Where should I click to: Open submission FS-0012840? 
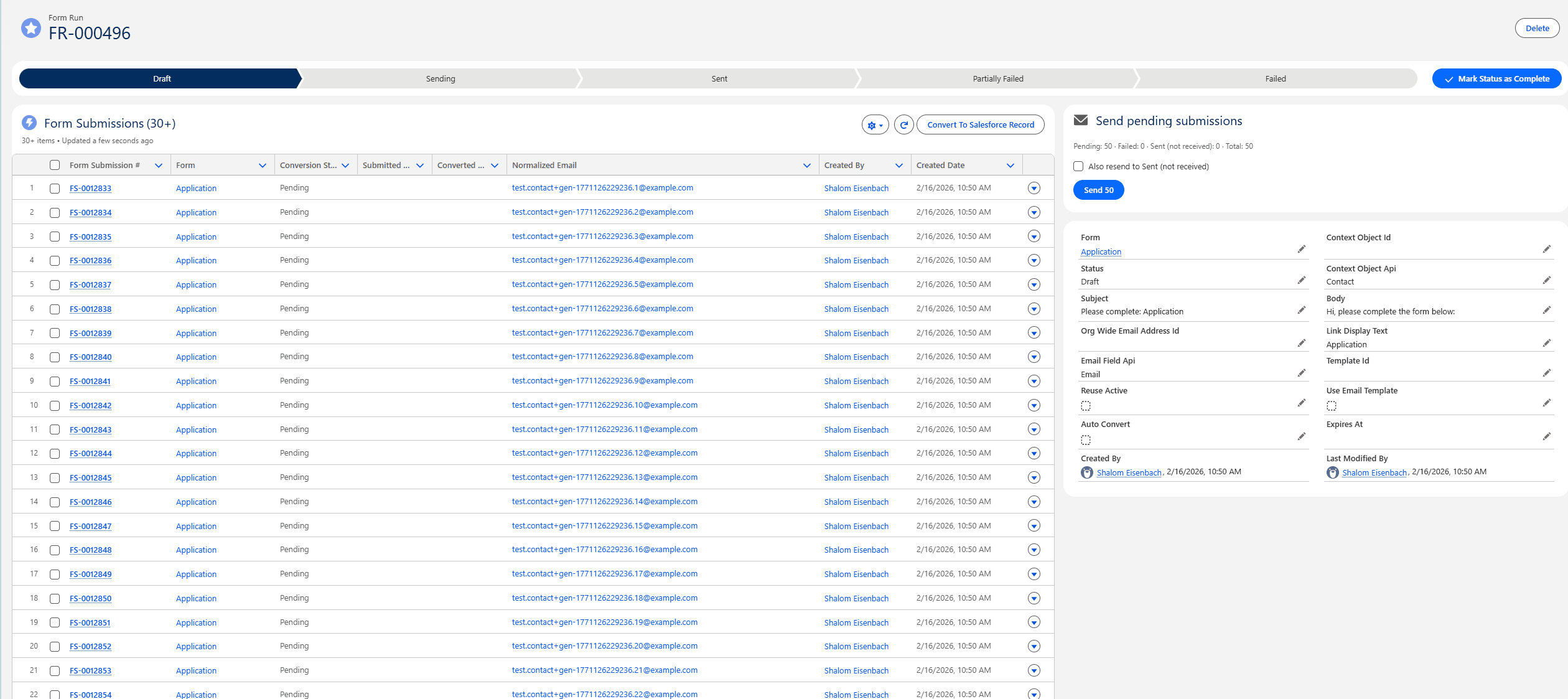(90, 357)
